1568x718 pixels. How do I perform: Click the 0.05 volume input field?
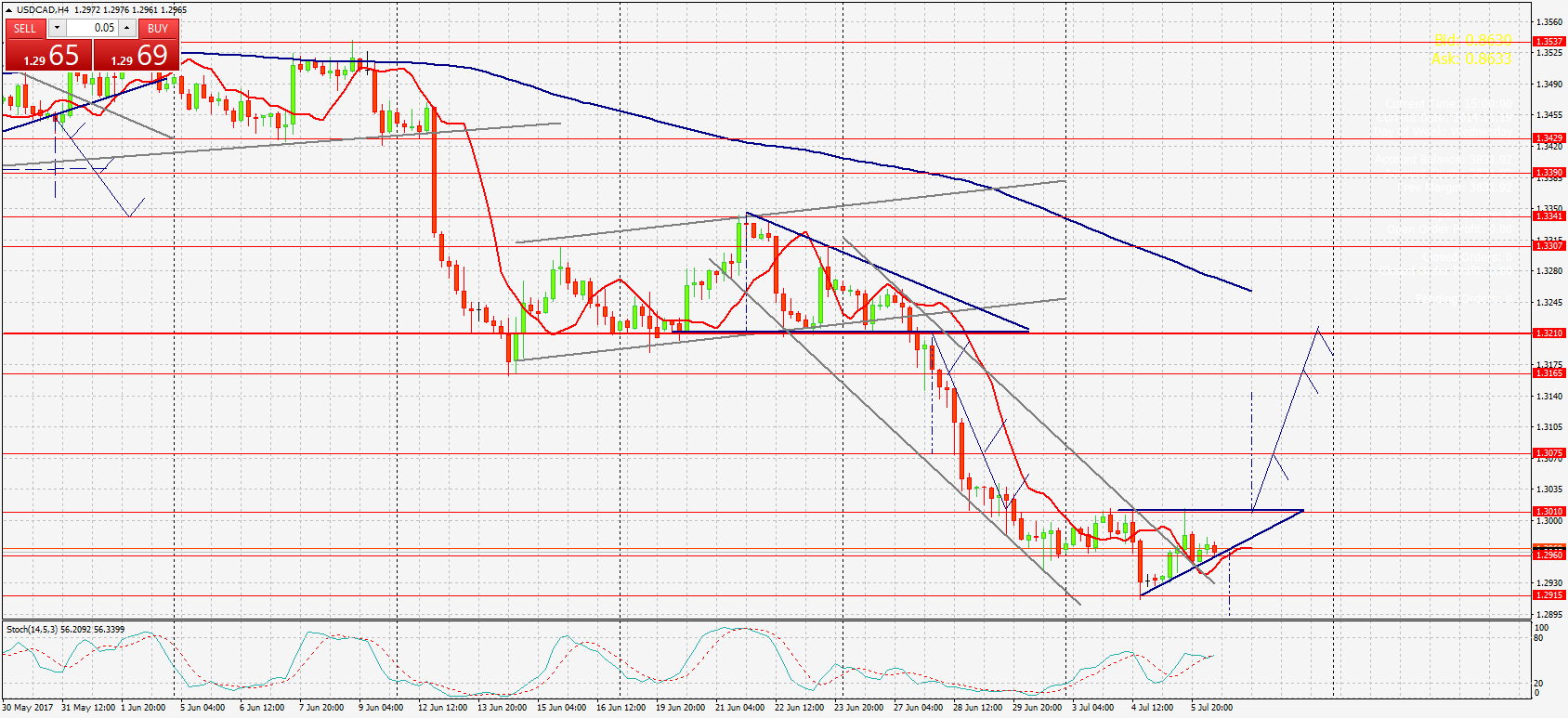[x=91, y=28]
